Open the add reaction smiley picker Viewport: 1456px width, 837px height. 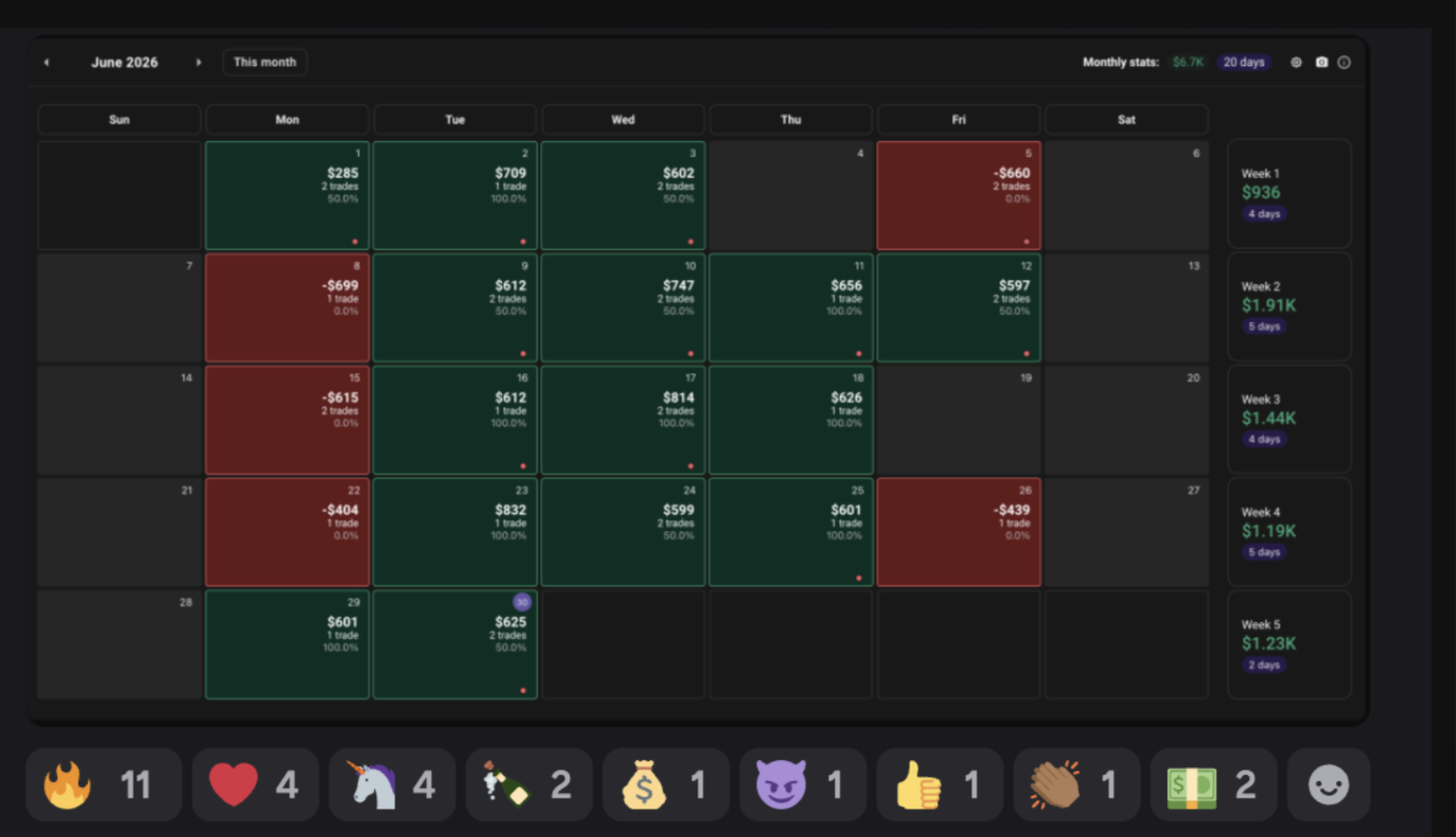1329,785
